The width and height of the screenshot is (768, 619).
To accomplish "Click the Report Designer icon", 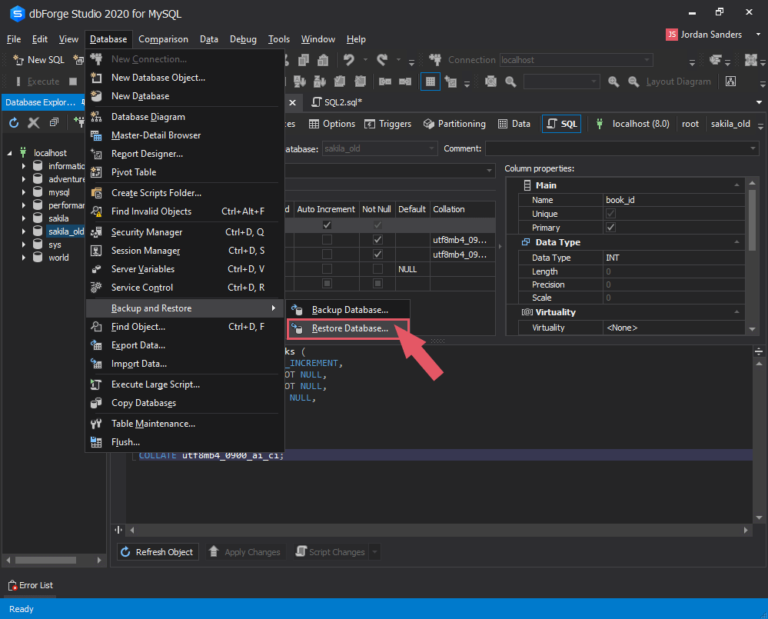I will [x=96, y=154].
